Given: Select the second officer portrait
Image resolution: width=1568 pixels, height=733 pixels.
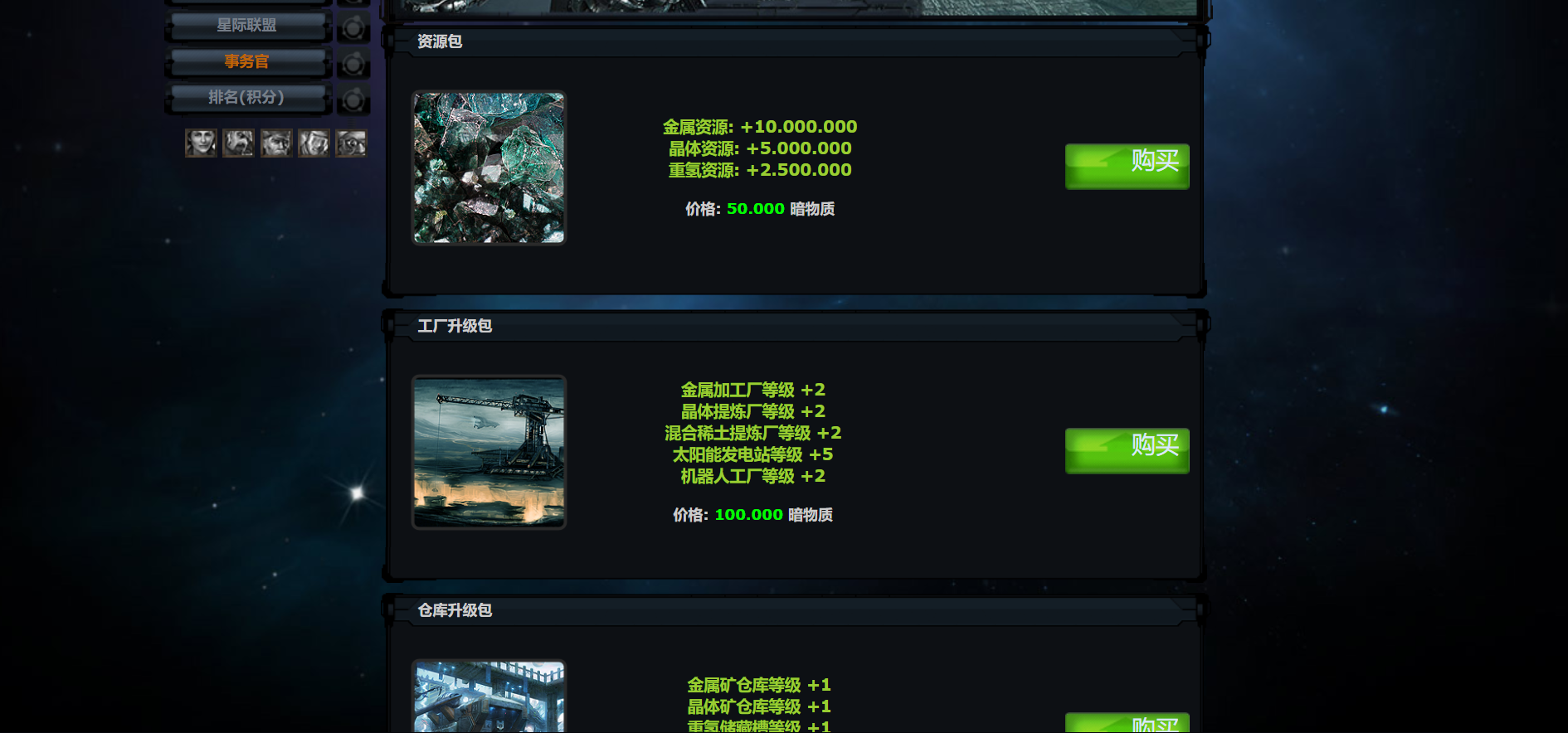Looking at the screenshot, I should pos(238,143).
